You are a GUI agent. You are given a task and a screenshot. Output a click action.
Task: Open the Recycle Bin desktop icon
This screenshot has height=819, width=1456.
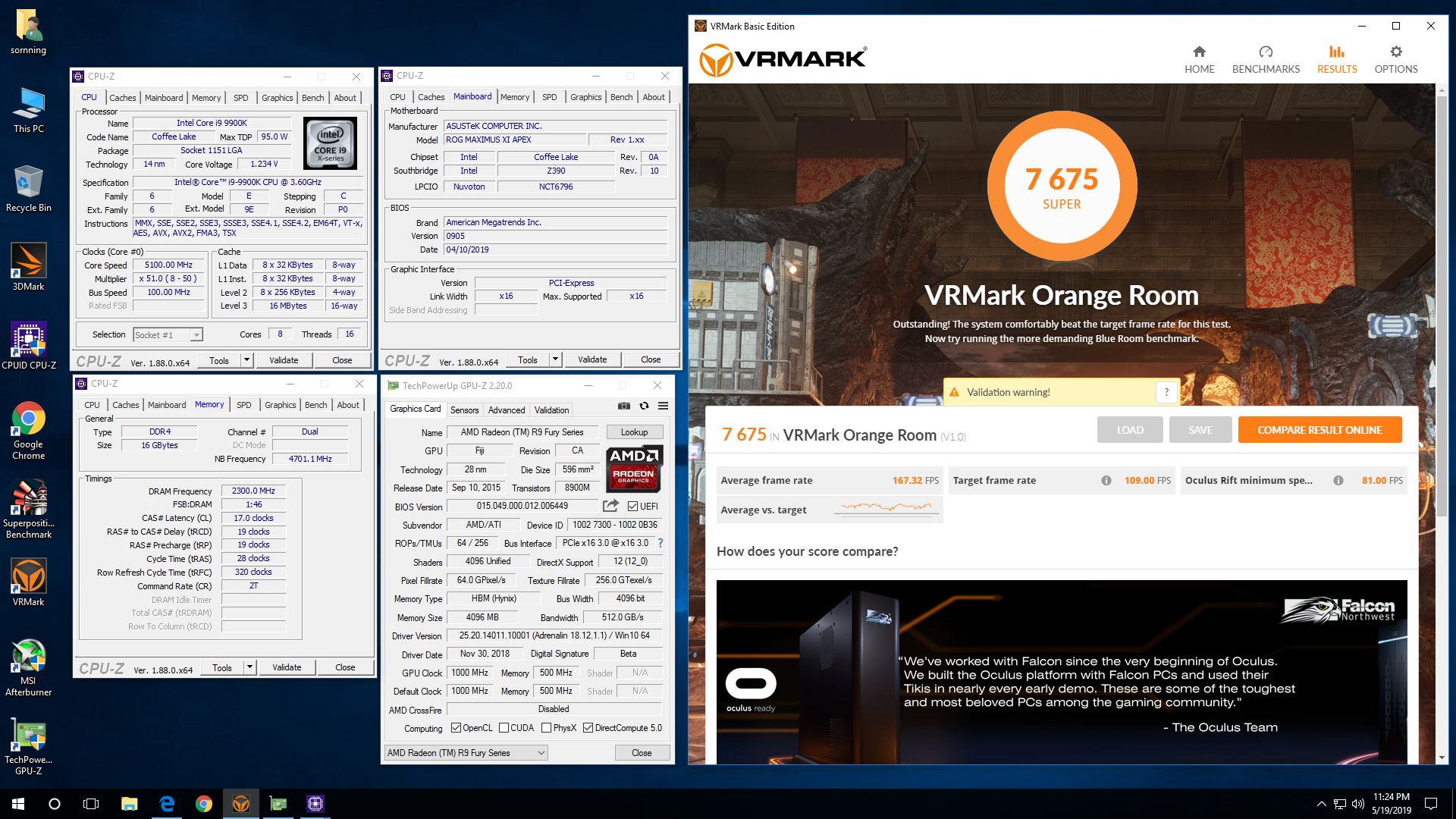pos(29,190)
